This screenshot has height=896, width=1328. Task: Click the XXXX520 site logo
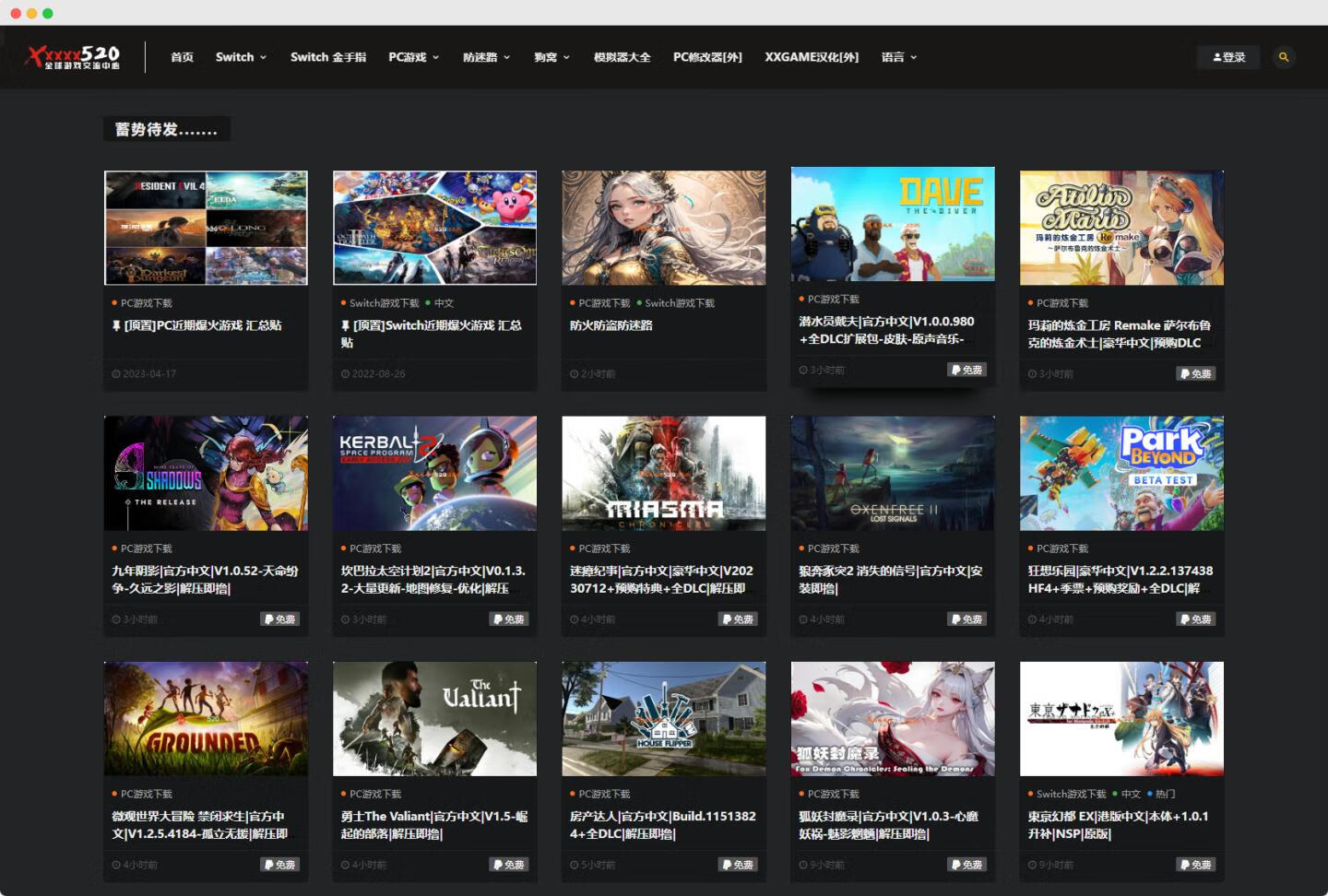point(74,57)
